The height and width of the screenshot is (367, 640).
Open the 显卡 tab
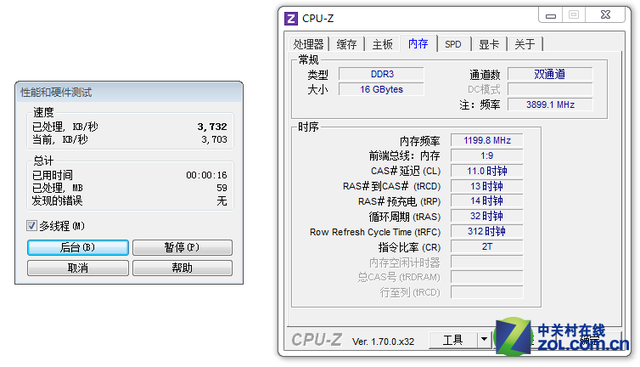[x=489, y=44]
